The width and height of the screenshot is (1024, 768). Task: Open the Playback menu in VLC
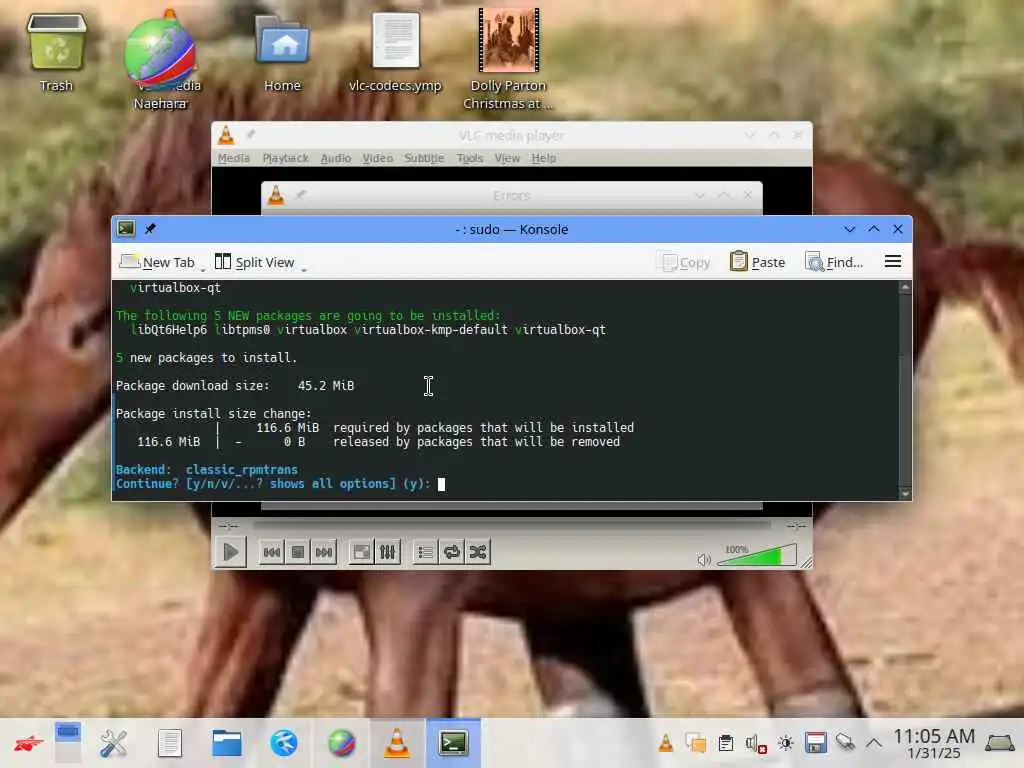click(285, 158)
